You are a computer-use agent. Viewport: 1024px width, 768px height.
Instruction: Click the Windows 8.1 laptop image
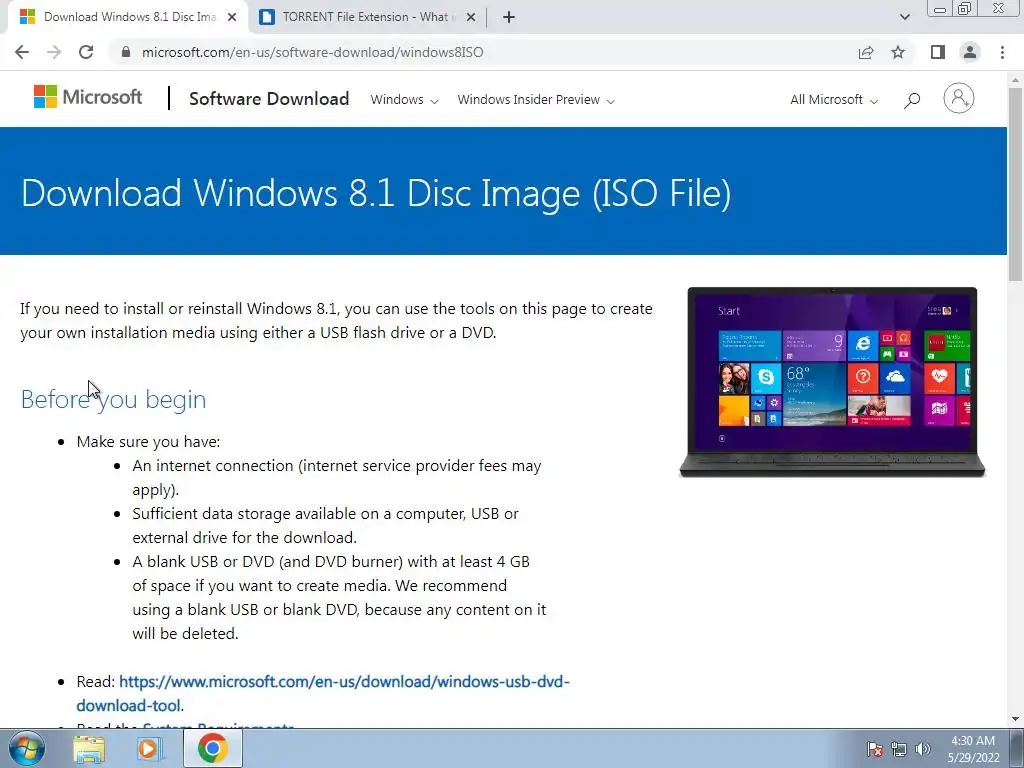click(x=832, y=383)
